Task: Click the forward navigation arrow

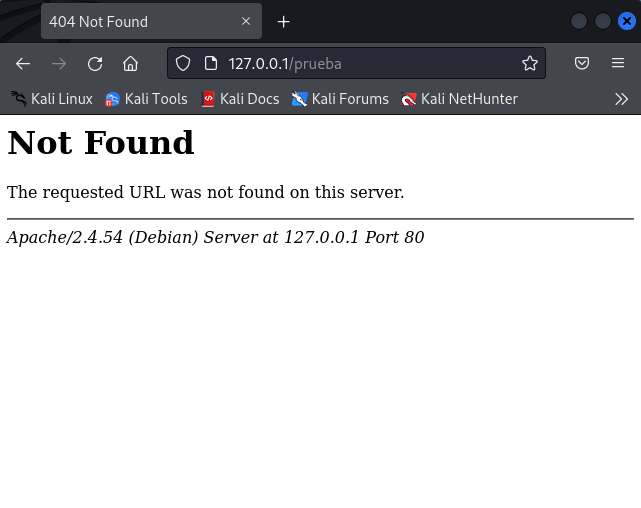Action: click(x=59, y=64)
